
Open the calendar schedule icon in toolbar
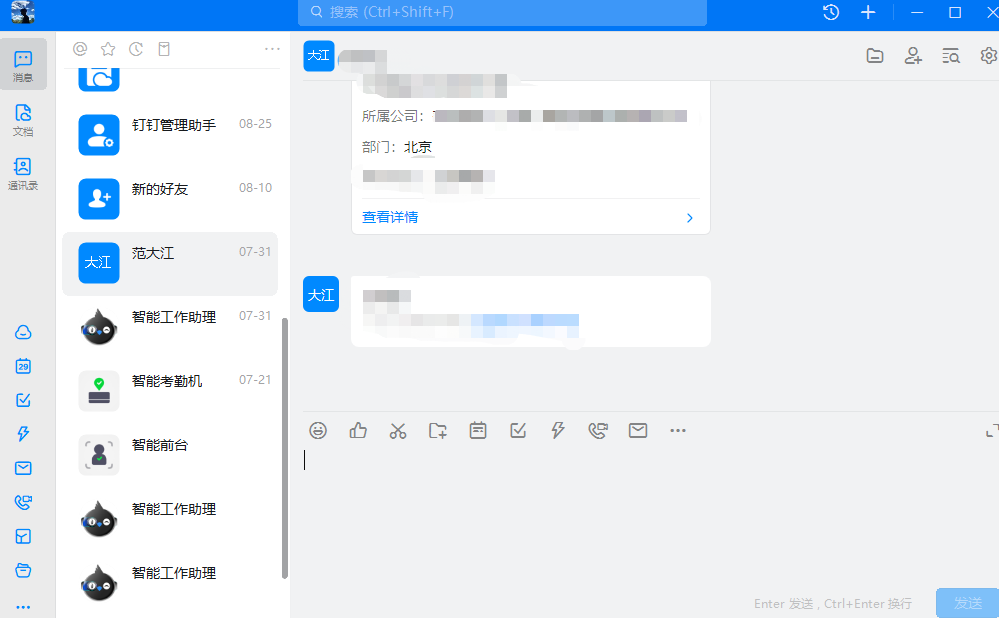[478, 431]
